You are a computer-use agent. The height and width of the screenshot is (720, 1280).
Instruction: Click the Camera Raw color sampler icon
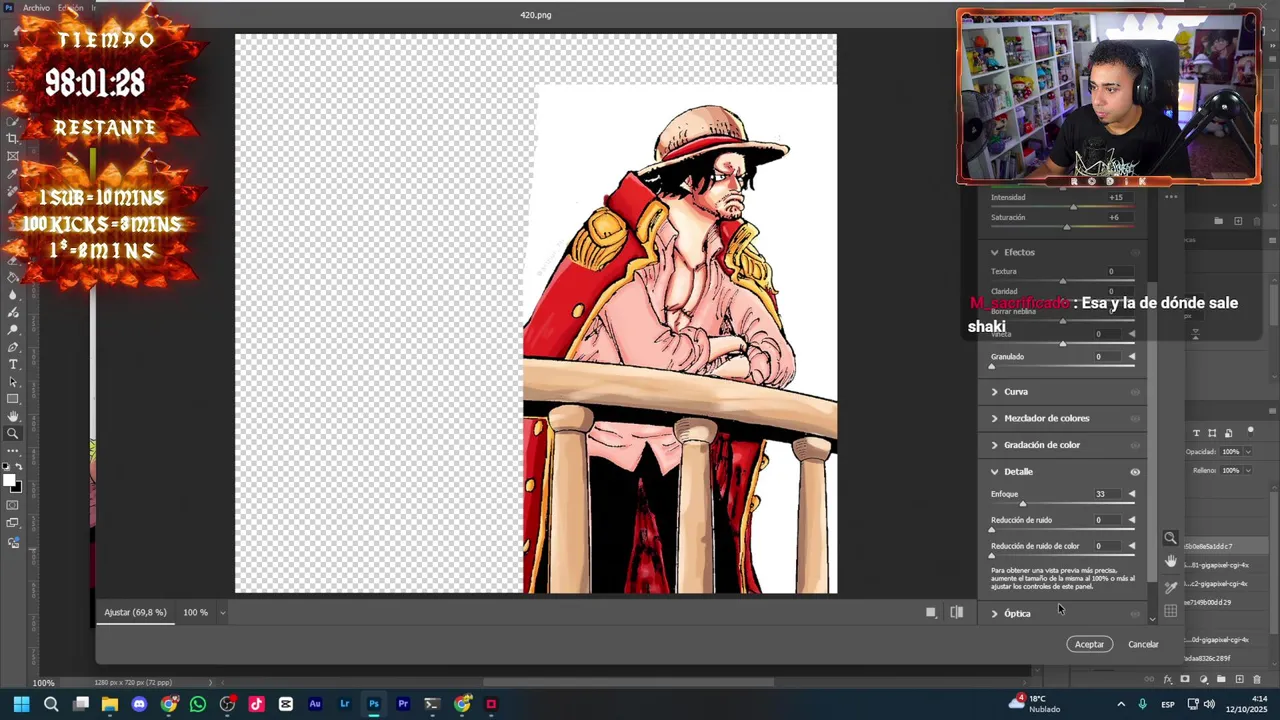point(1170,587)
